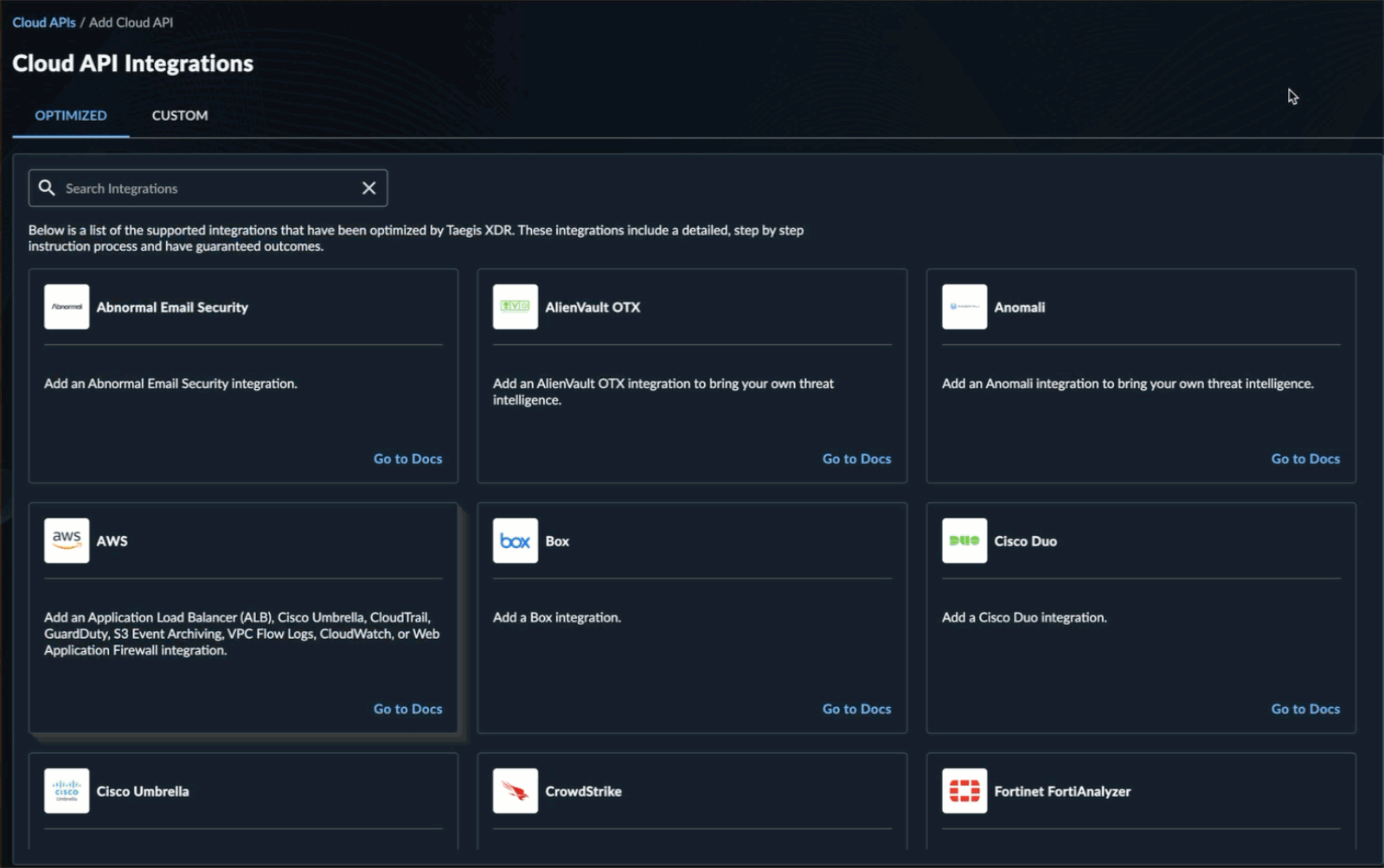Viewport: 1384px width, 868px height.
Task: Switch to the CUSTOM tab
Action: tap(179, 115)
